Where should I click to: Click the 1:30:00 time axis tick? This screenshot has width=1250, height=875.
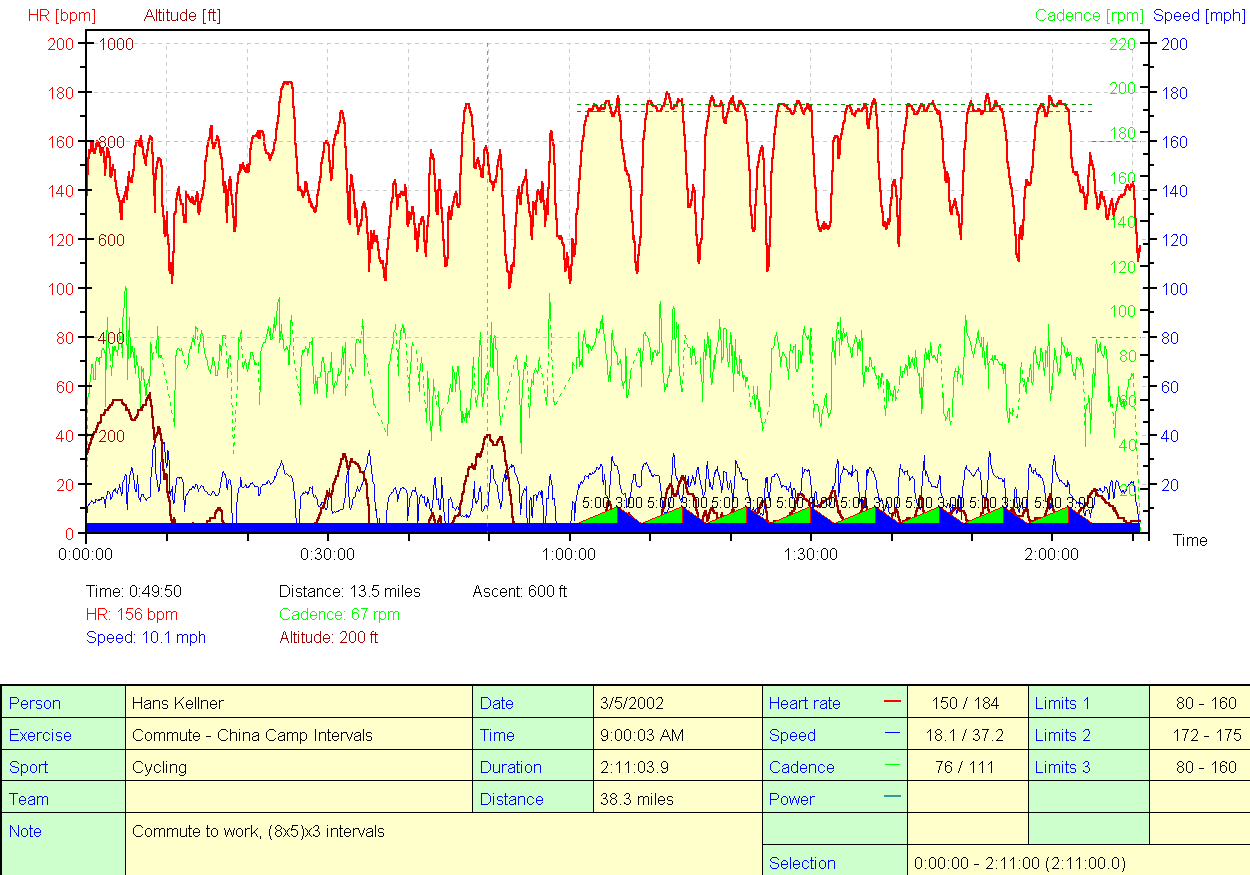(810, 552)
